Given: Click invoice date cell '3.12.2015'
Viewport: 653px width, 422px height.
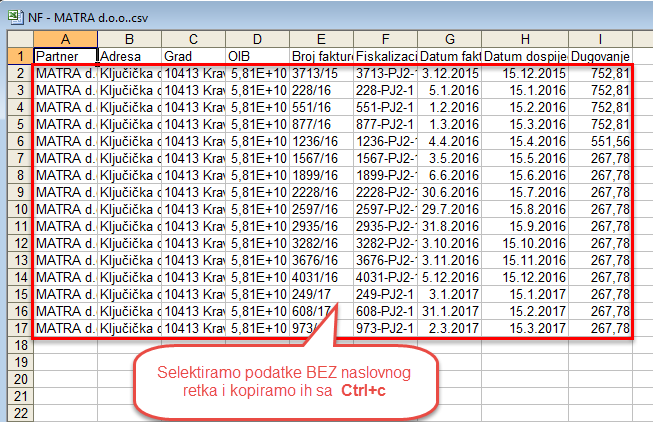Looking at the screenshot, I should (450, 73).
